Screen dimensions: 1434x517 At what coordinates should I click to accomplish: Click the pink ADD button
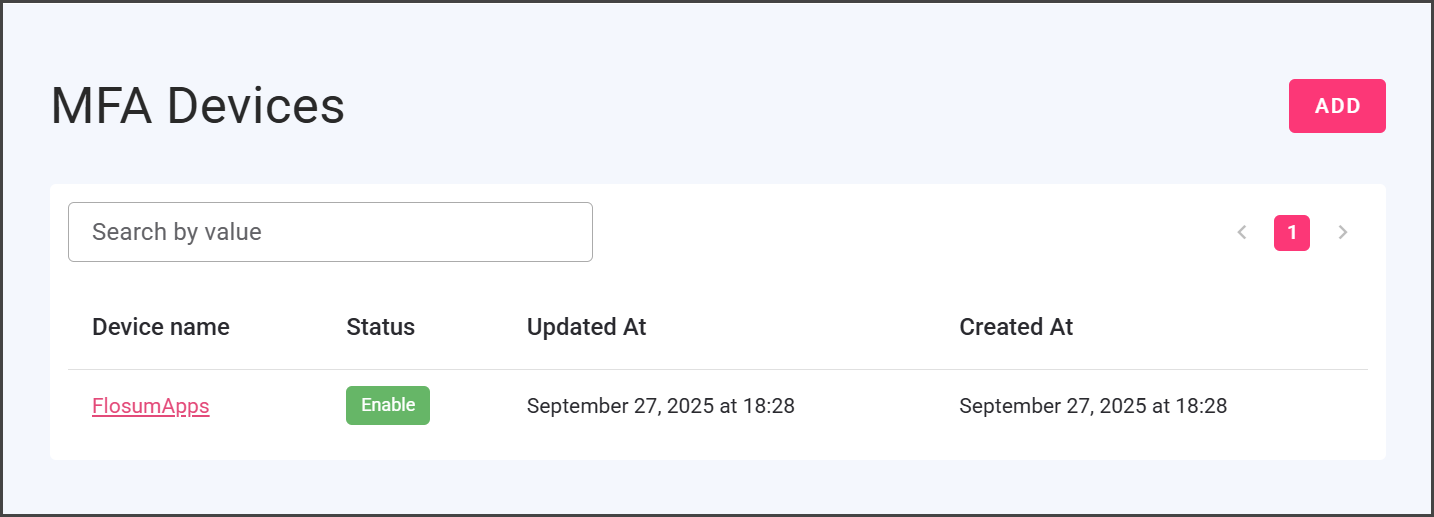(x=1337, y=106)
